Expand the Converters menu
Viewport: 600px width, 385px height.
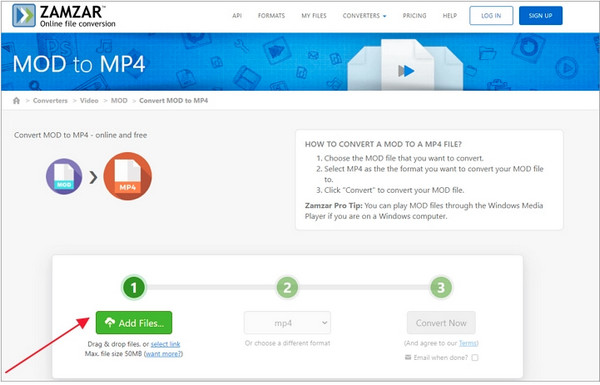(x=364, y=16)
